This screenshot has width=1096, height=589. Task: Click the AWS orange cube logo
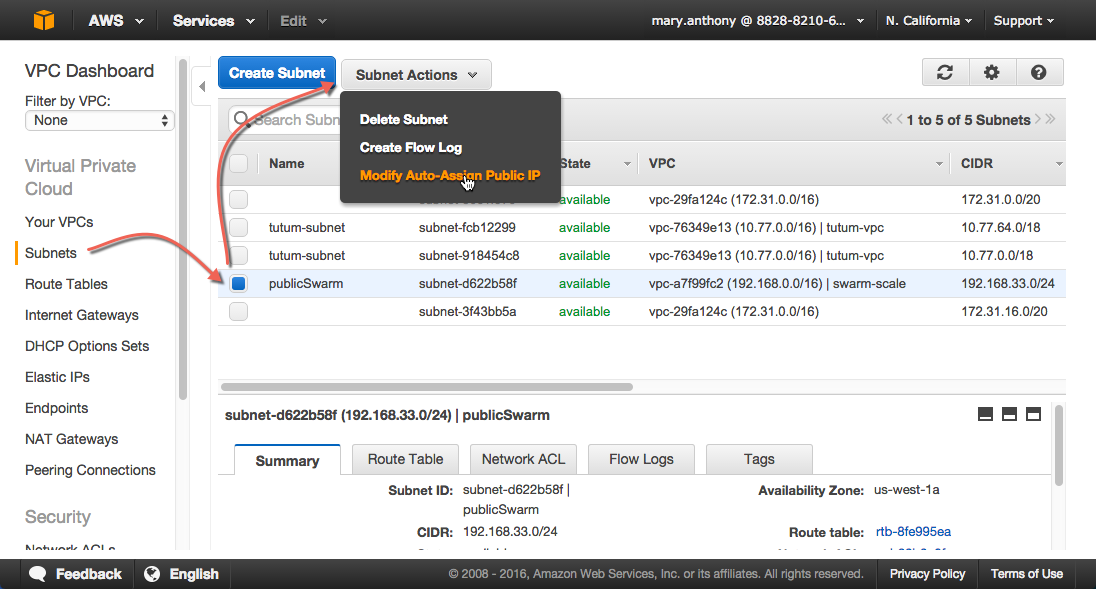(x=43, y=20)
